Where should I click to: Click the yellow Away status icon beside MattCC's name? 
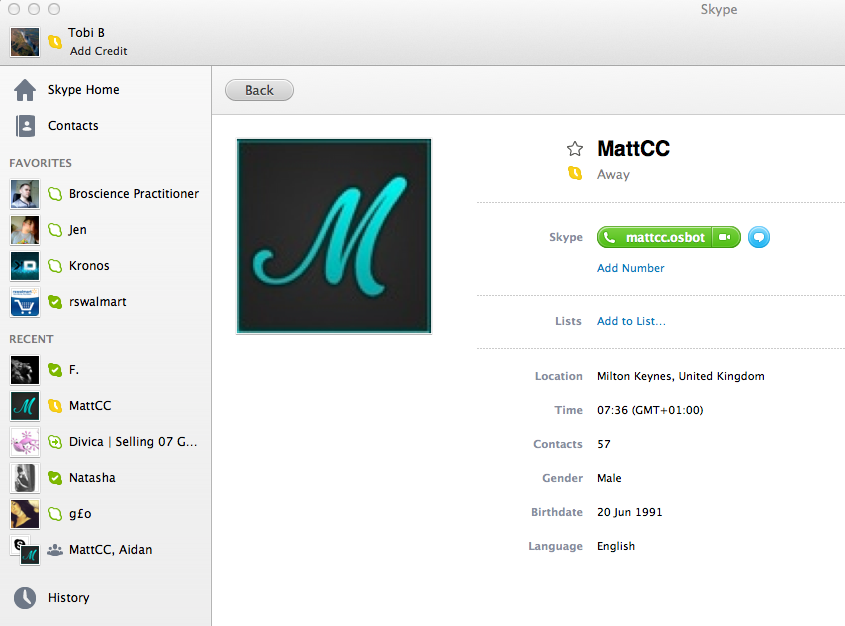pos(575,173)
